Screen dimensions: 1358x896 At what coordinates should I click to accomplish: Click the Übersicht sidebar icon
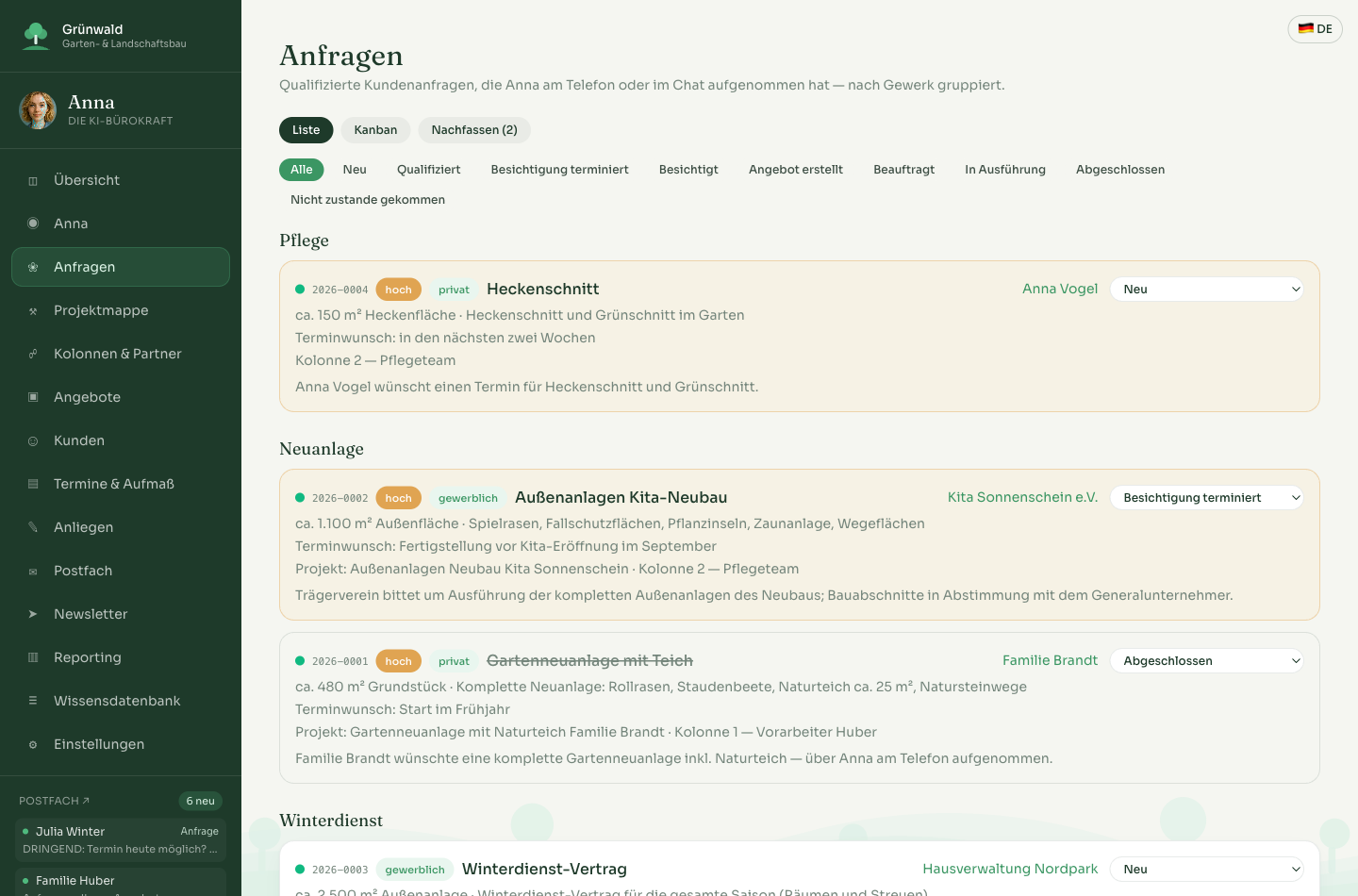click(33, 181)
